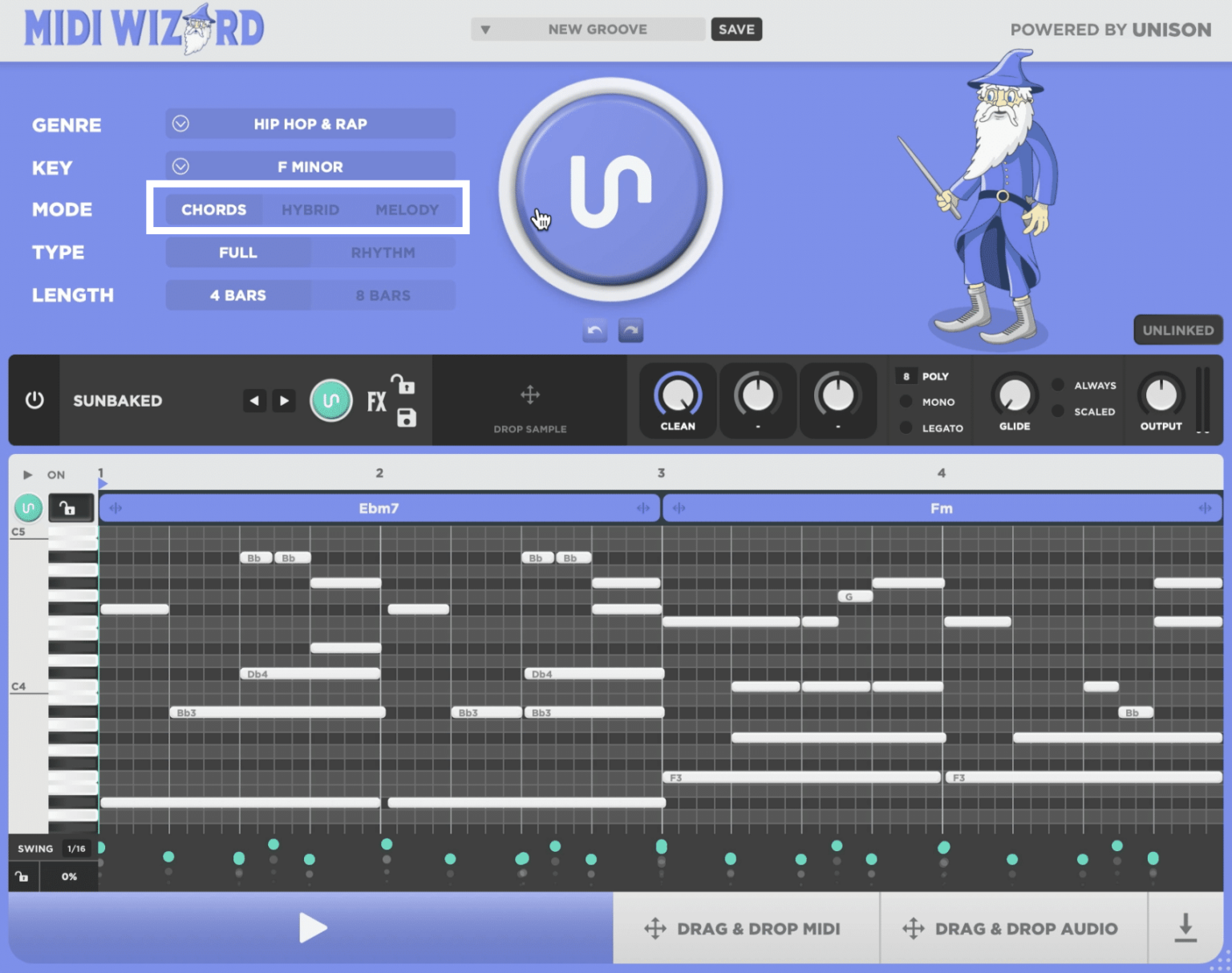This screenshot has width=1232, height=973.
Task: Click the UNLINKED button near the wizard
Action: (1177, 330)
